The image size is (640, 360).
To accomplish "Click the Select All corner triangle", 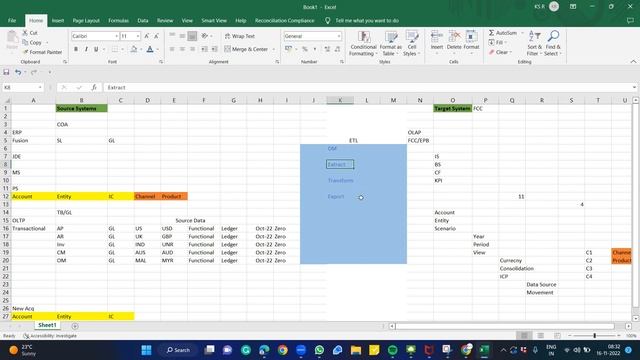I will (6, 100).
